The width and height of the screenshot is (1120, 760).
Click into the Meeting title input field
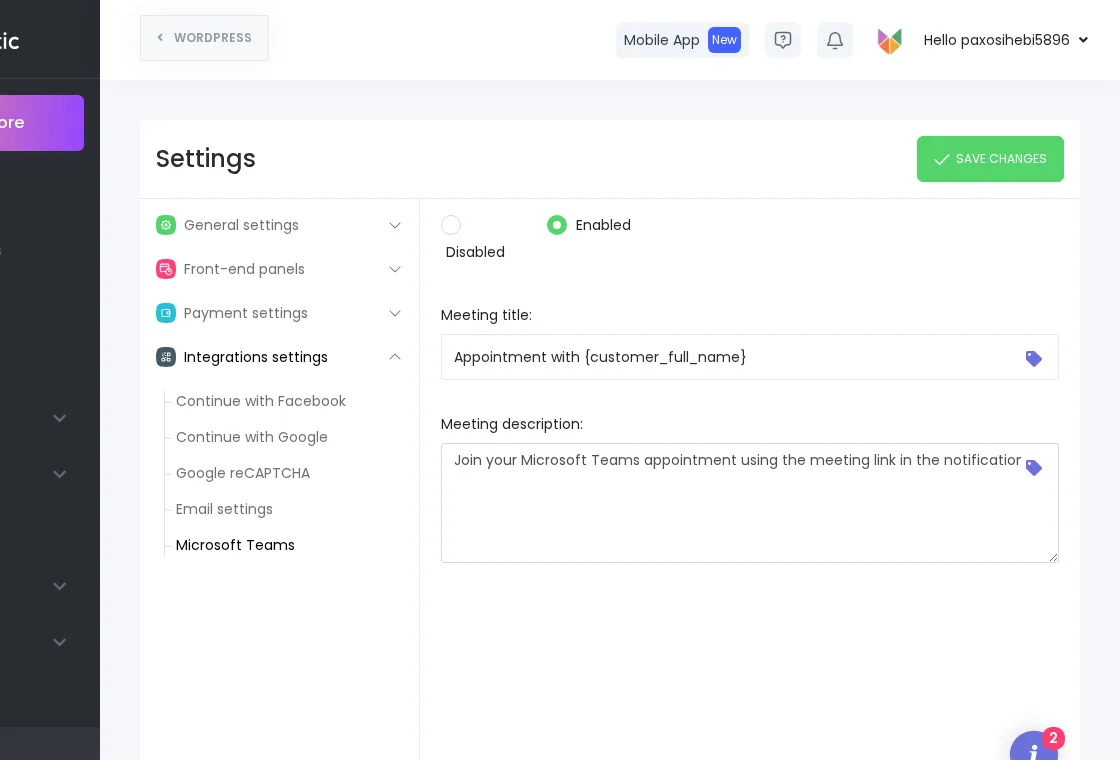749,357
